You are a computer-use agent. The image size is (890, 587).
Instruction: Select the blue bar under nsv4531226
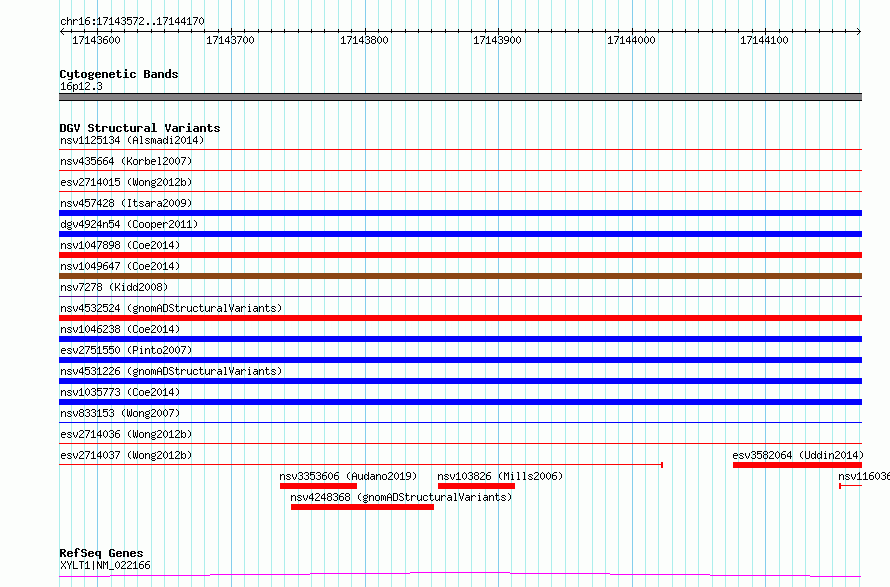coord(460,381)
